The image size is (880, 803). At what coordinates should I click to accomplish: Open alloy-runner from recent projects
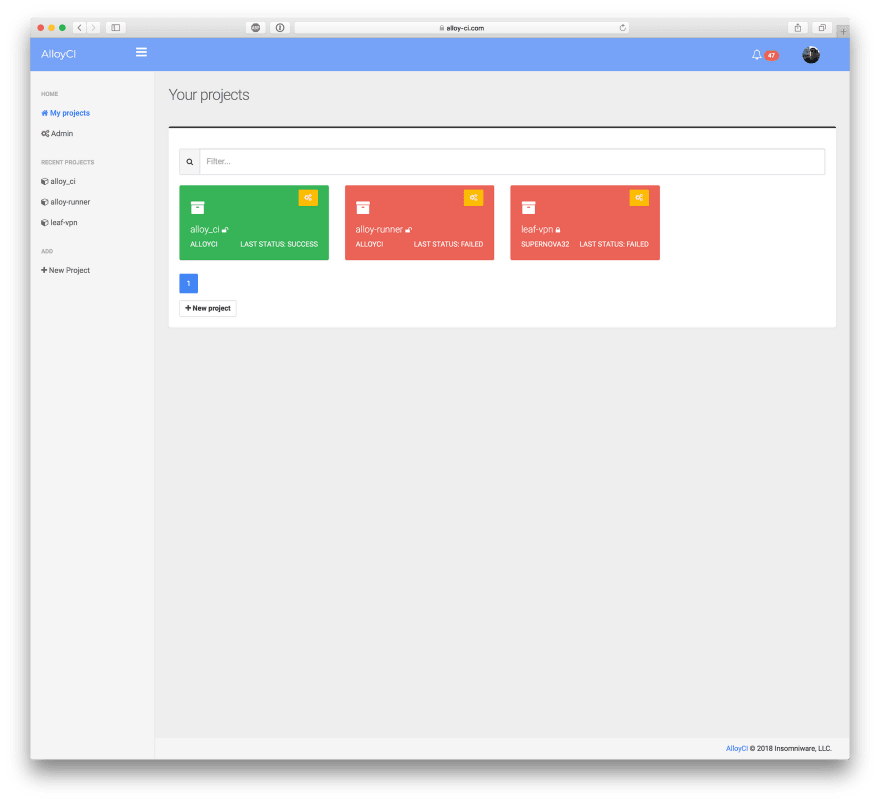click(66, 202)
